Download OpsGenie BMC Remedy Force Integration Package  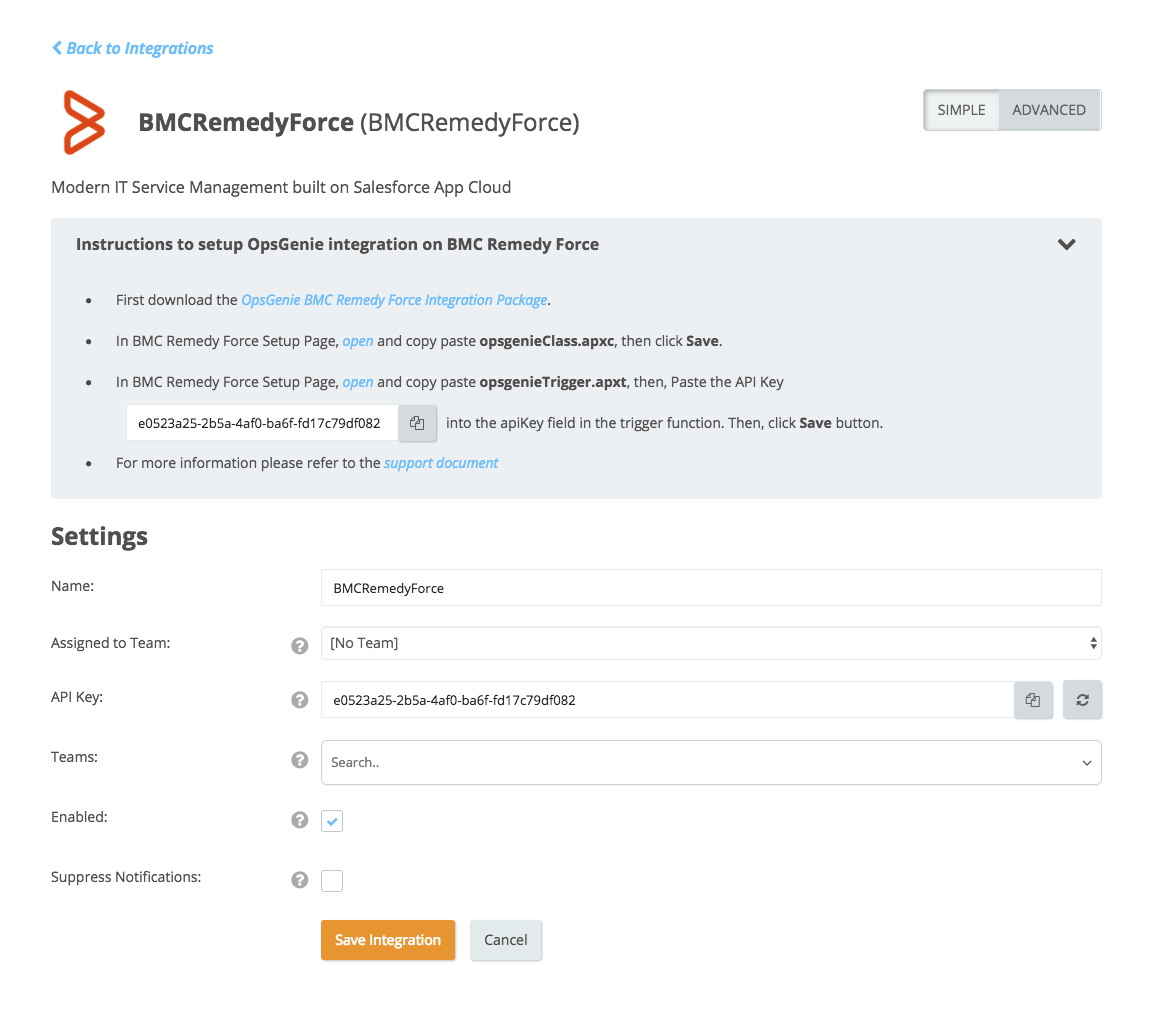[x=395, y=300]
